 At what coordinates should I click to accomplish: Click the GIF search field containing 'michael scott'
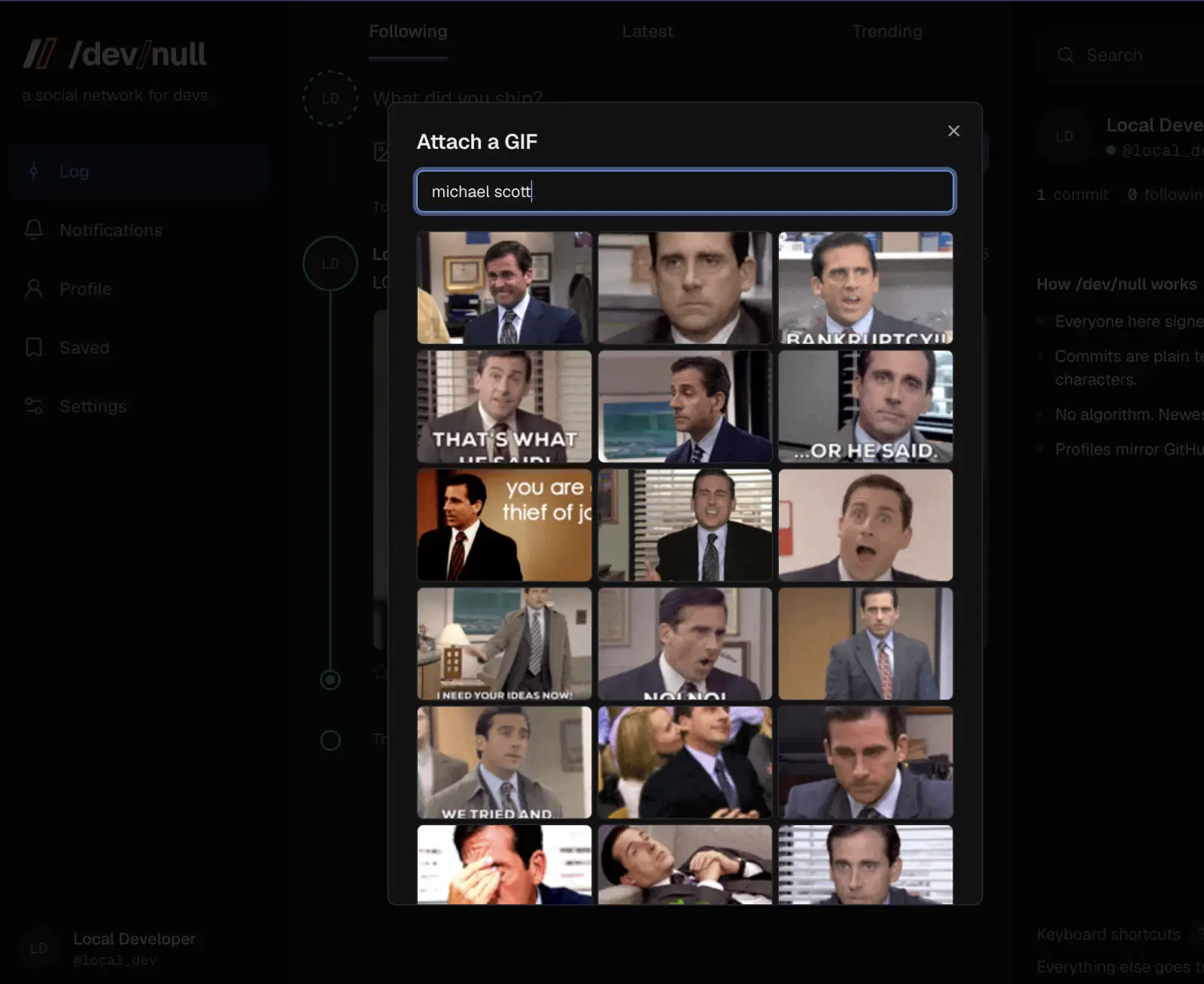pyautogui.click(x=685, y=191)
